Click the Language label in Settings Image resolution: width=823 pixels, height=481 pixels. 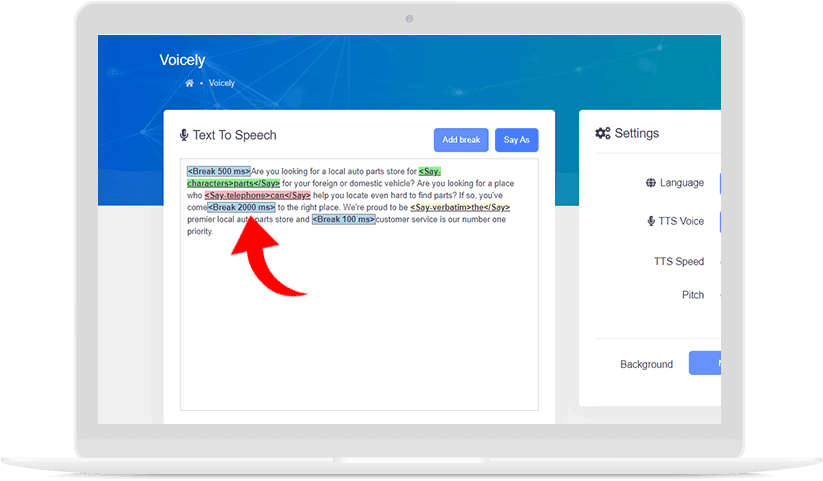pos(682,183)
